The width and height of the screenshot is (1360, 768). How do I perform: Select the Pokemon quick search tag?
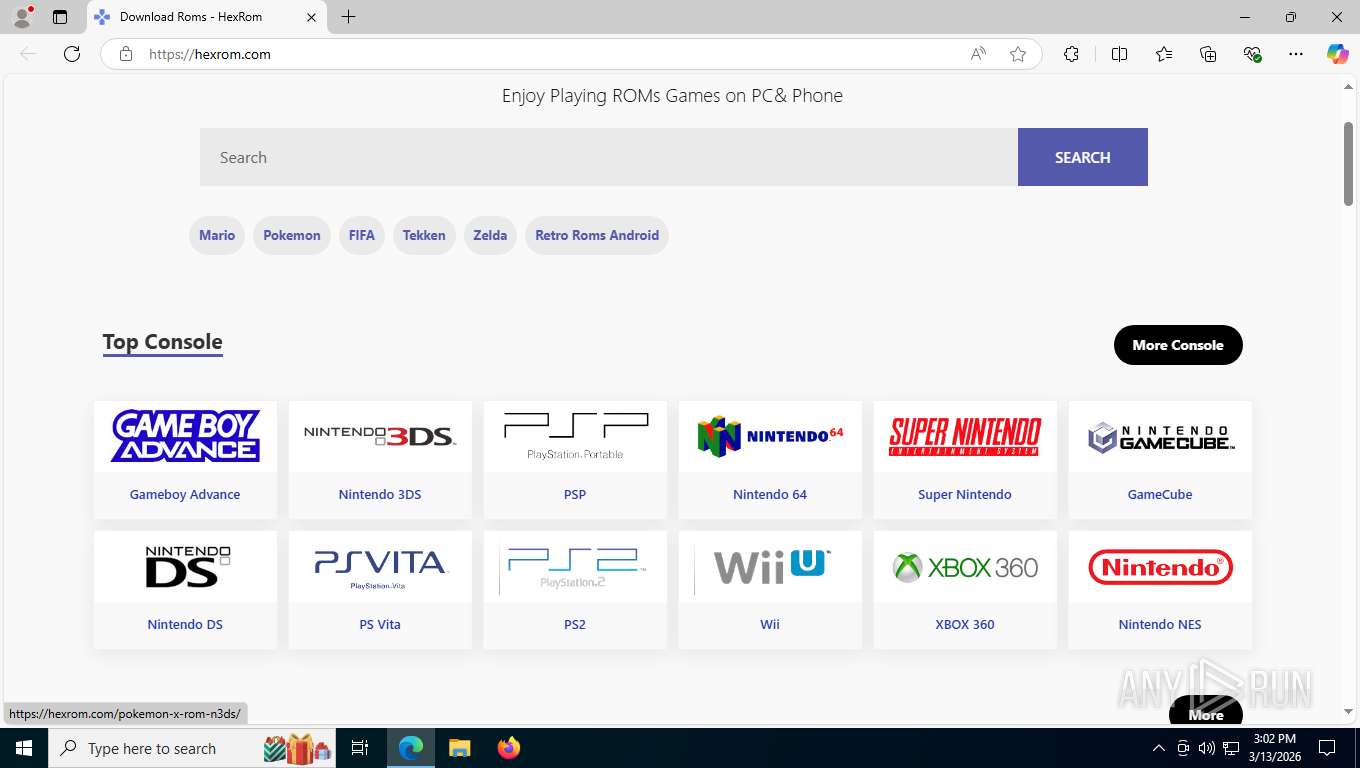click(x=292, y=235)
